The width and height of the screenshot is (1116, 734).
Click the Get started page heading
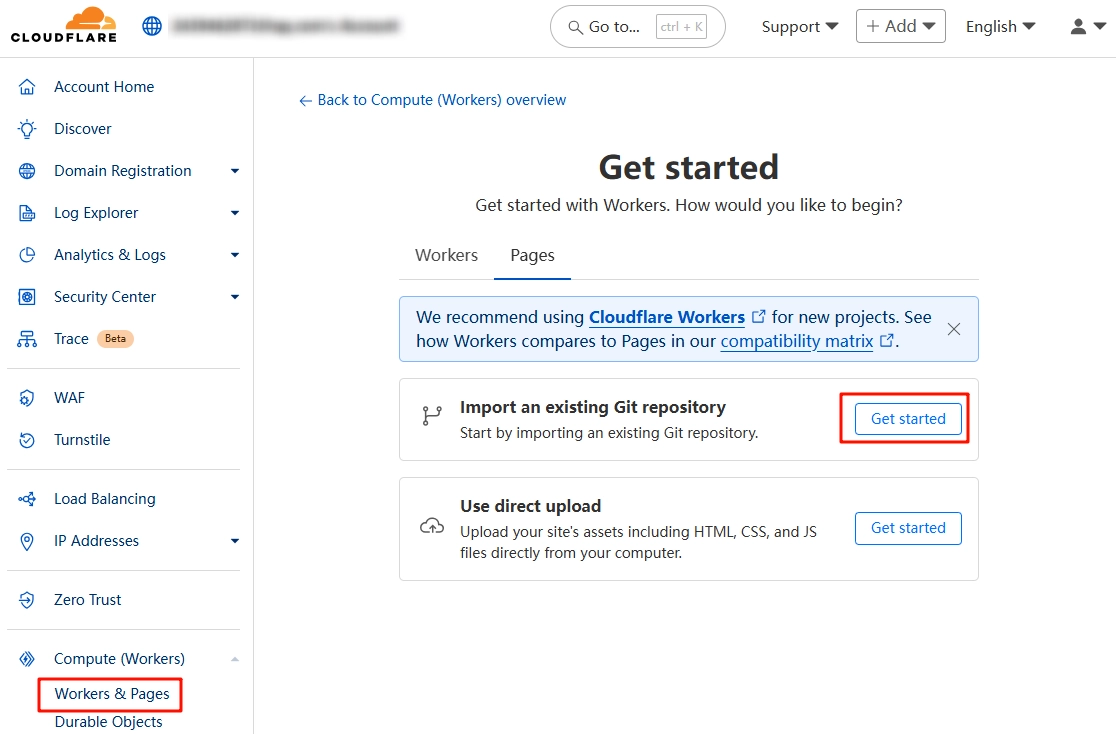click(689, 168)
